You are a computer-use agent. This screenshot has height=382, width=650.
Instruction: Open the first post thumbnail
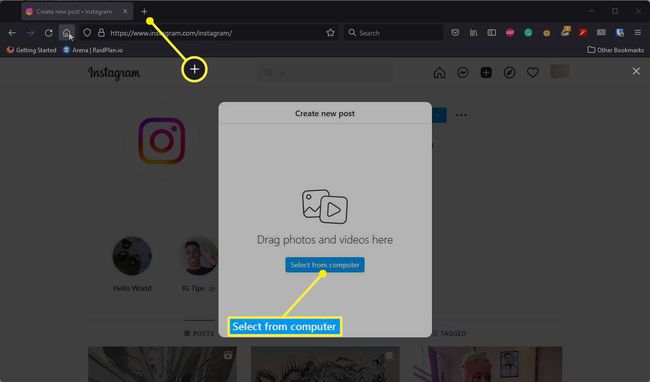(x=162, y=364)
